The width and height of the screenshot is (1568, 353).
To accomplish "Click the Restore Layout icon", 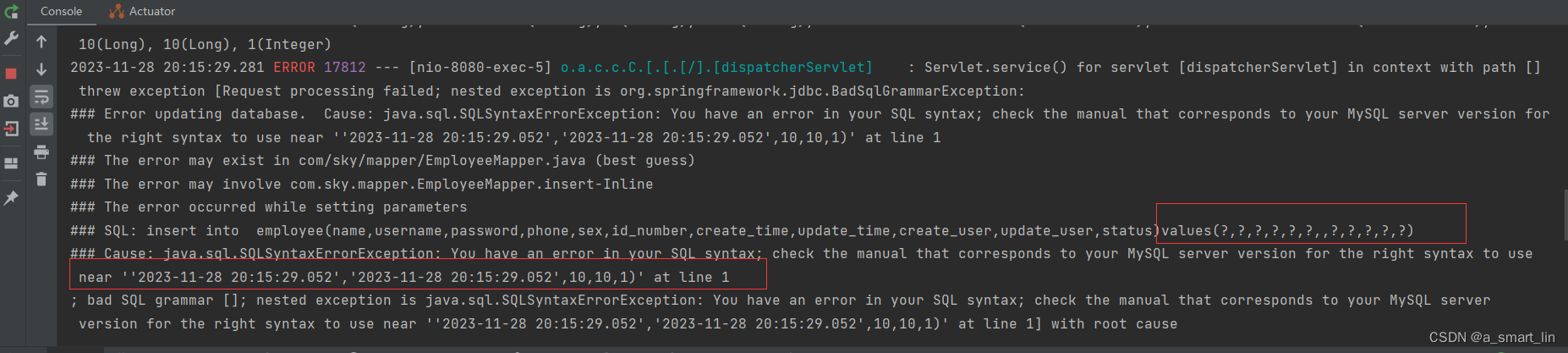I will (x=11, y=163).
